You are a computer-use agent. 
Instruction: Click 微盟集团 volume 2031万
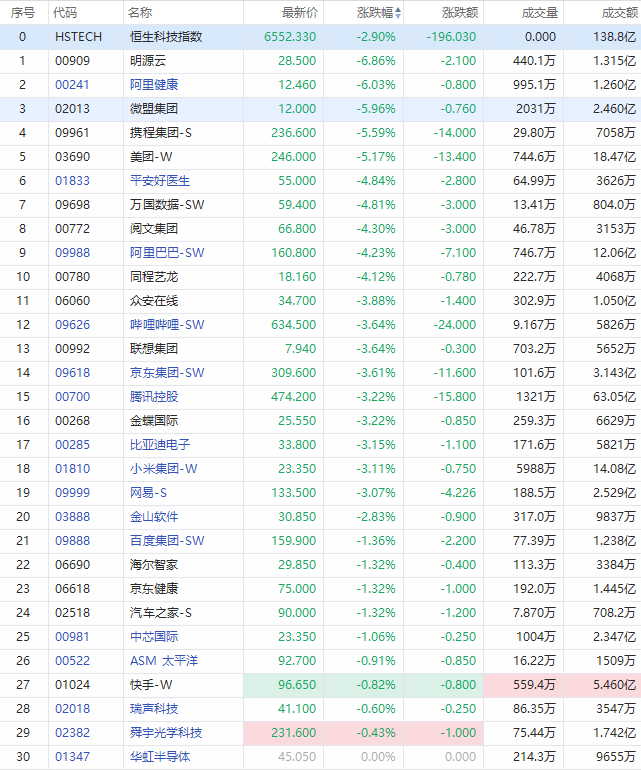pos(536,109)
